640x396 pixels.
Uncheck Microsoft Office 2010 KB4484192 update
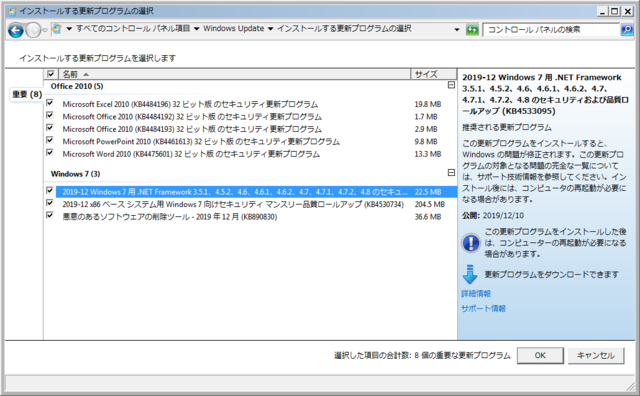[x=50, y=116]
